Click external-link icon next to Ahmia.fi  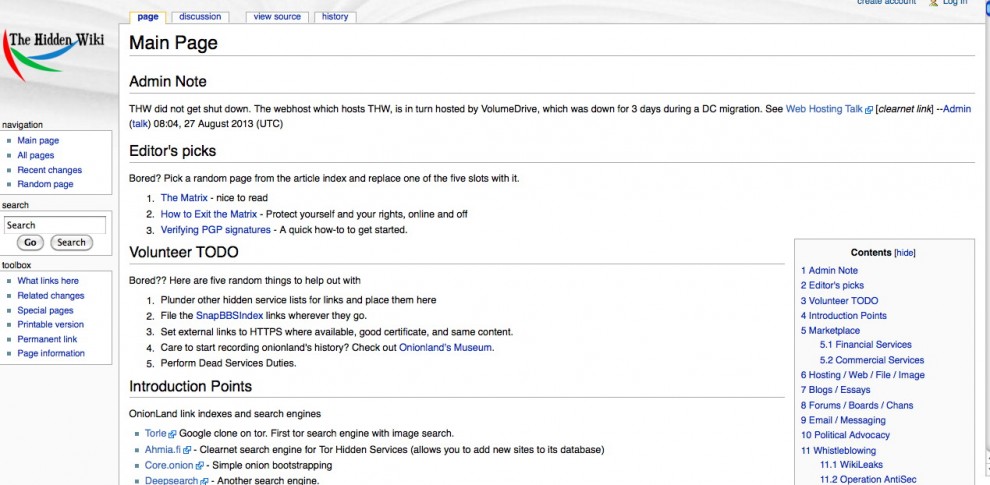click(187, 450)
